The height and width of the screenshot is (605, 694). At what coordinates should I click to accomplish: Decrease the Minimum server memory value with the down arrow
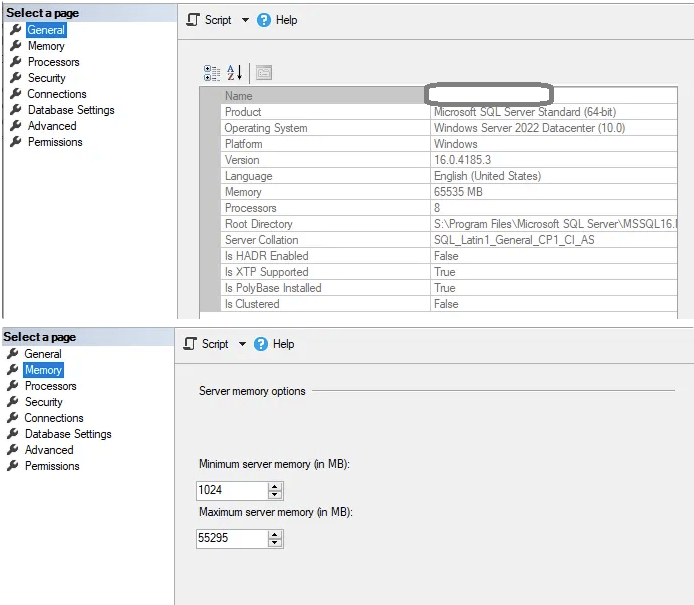click(275, 495)
